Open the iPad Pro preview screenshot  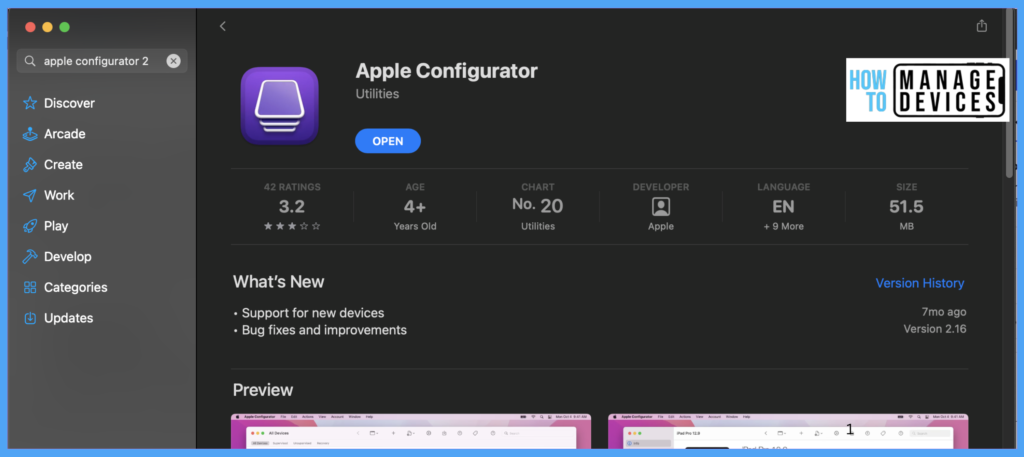788,431
